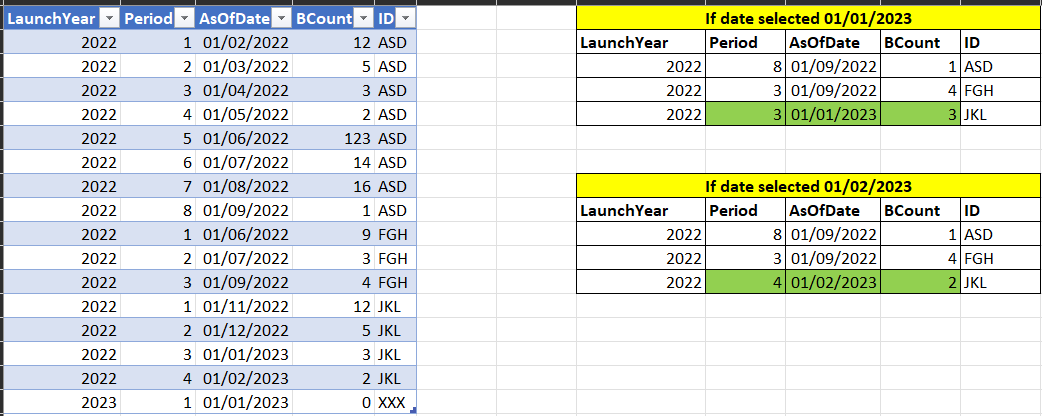
Task: Select cell with date 01/02/2022
Action: (x=244, y=43)
